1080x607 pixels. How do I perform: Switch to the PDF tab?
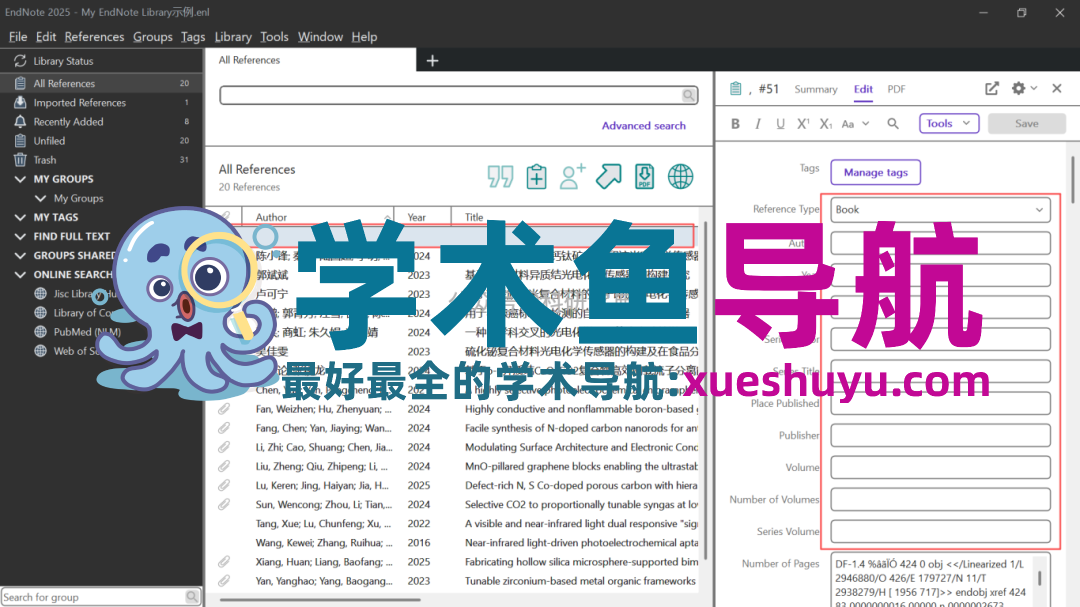(x=896, y=89)
